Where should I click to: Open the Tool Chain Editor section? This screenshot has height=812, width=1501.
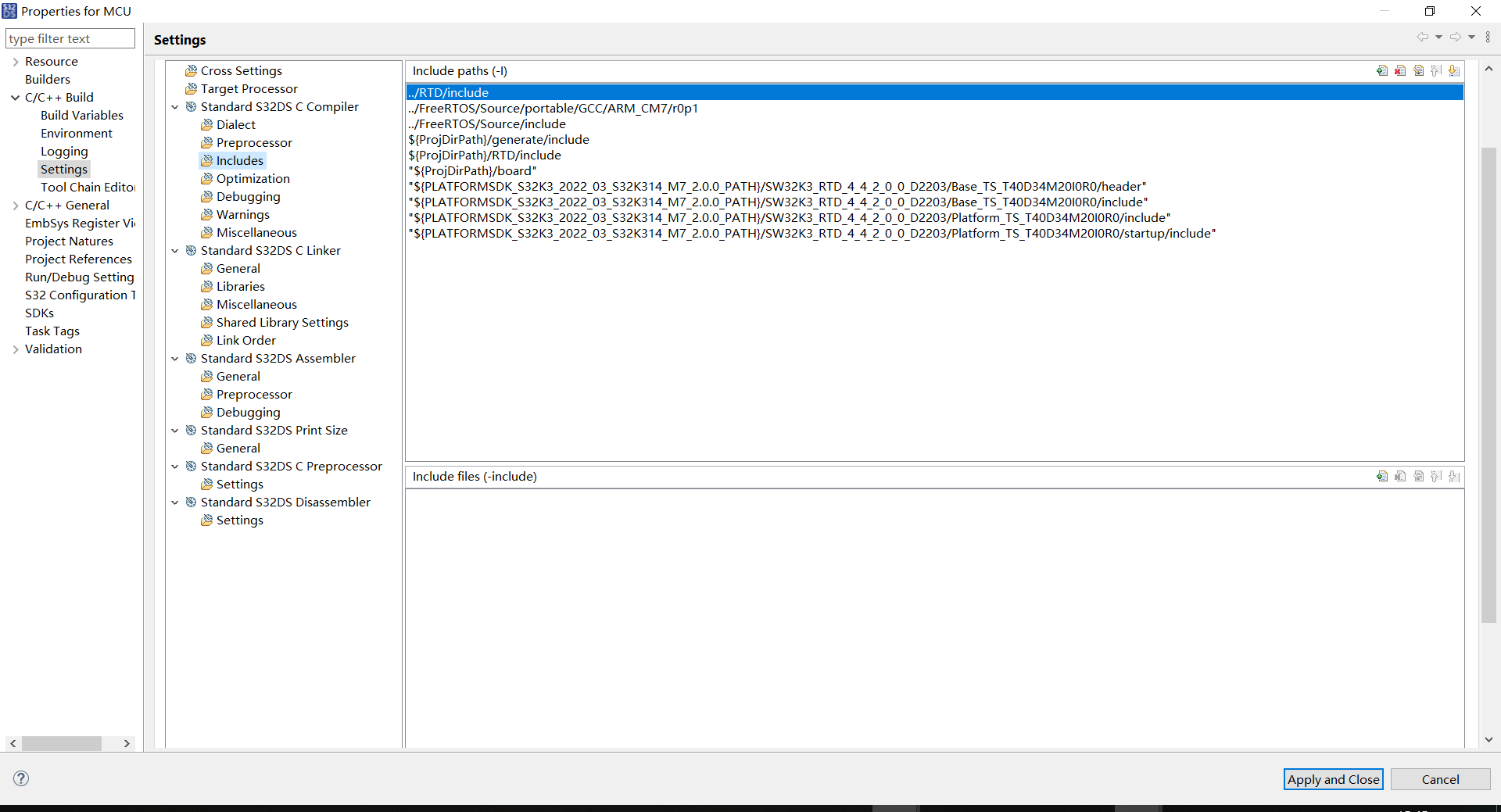[x=88, y=187]
